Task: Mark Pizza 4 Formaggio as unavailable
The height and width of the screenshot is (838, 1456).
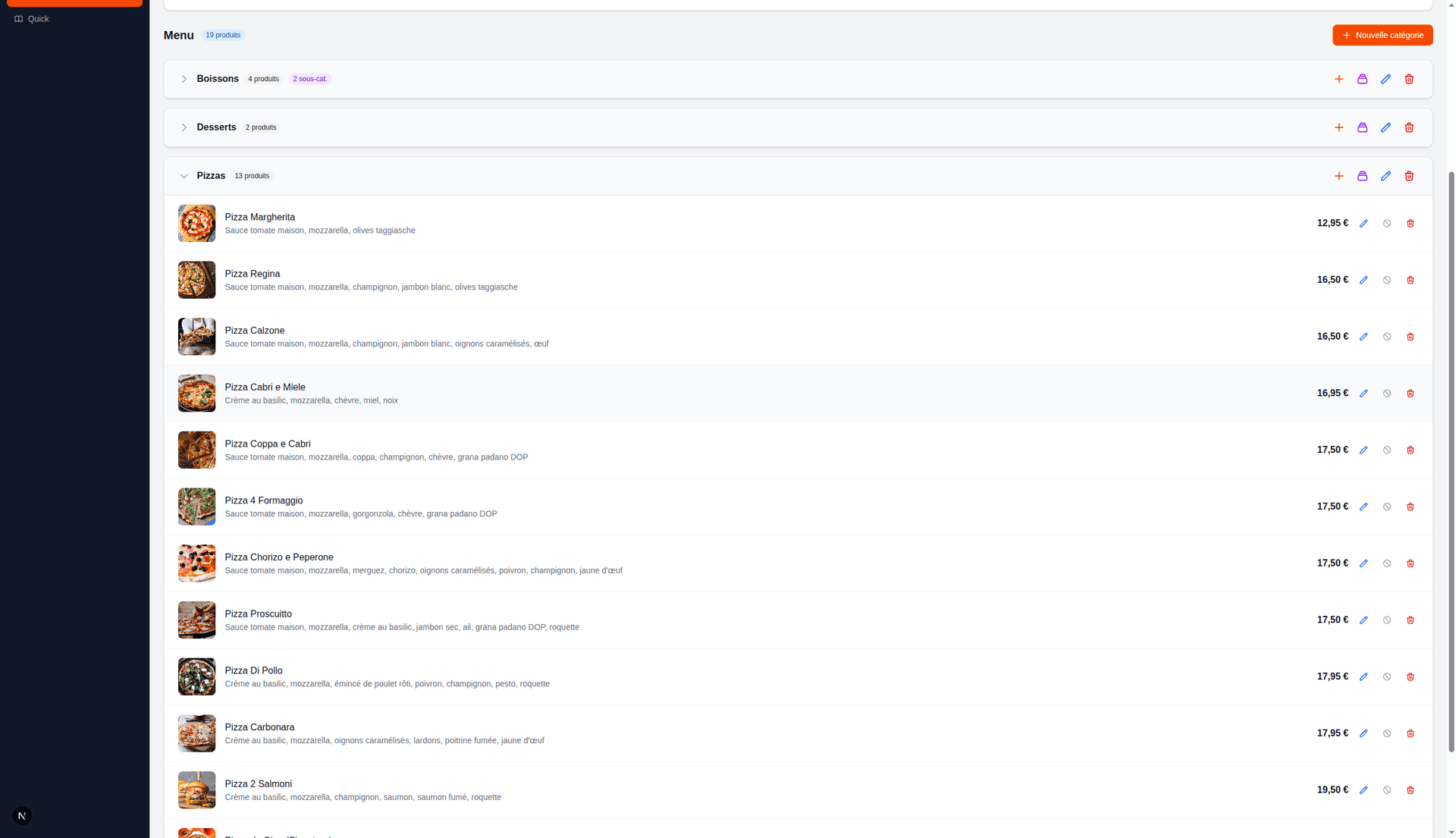Action: [x=1387, y=507]
